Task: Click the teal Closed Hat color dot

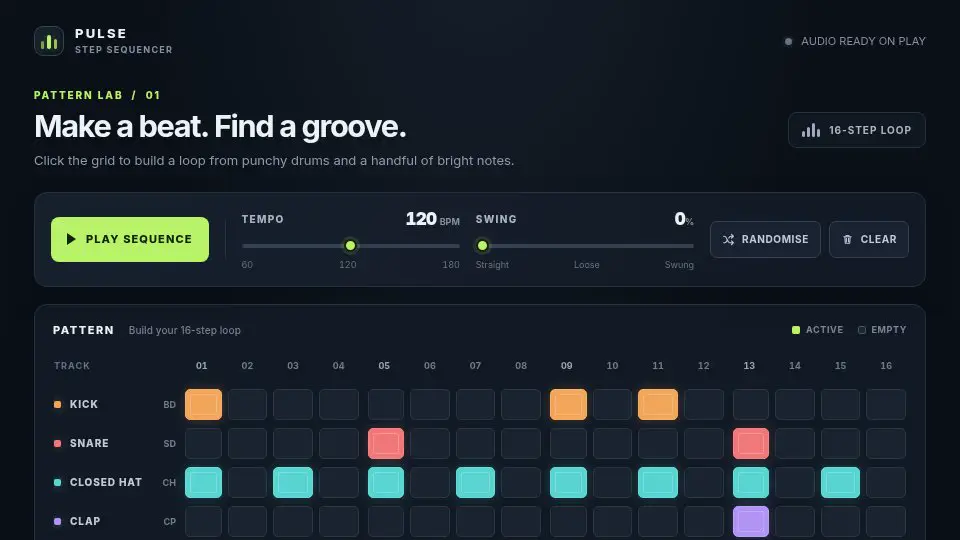Action: click(58, 482)
